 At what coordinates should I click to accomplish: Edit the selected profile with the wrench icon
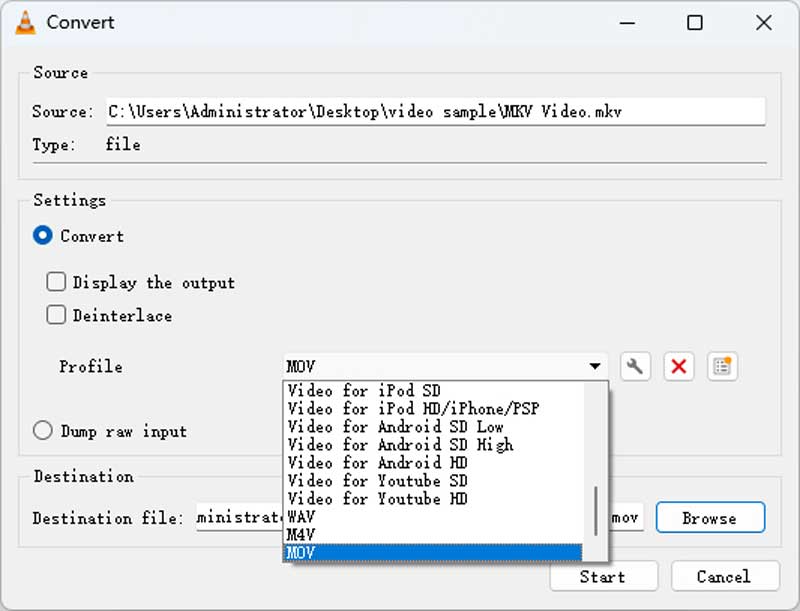[x=634, y=366]
